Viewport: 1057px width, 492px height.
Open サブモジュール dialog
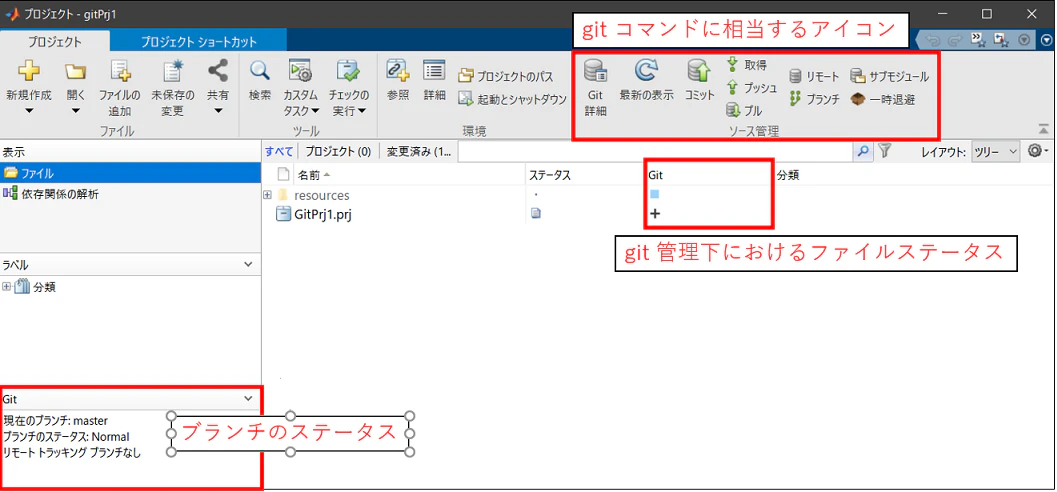pos(890,76)
